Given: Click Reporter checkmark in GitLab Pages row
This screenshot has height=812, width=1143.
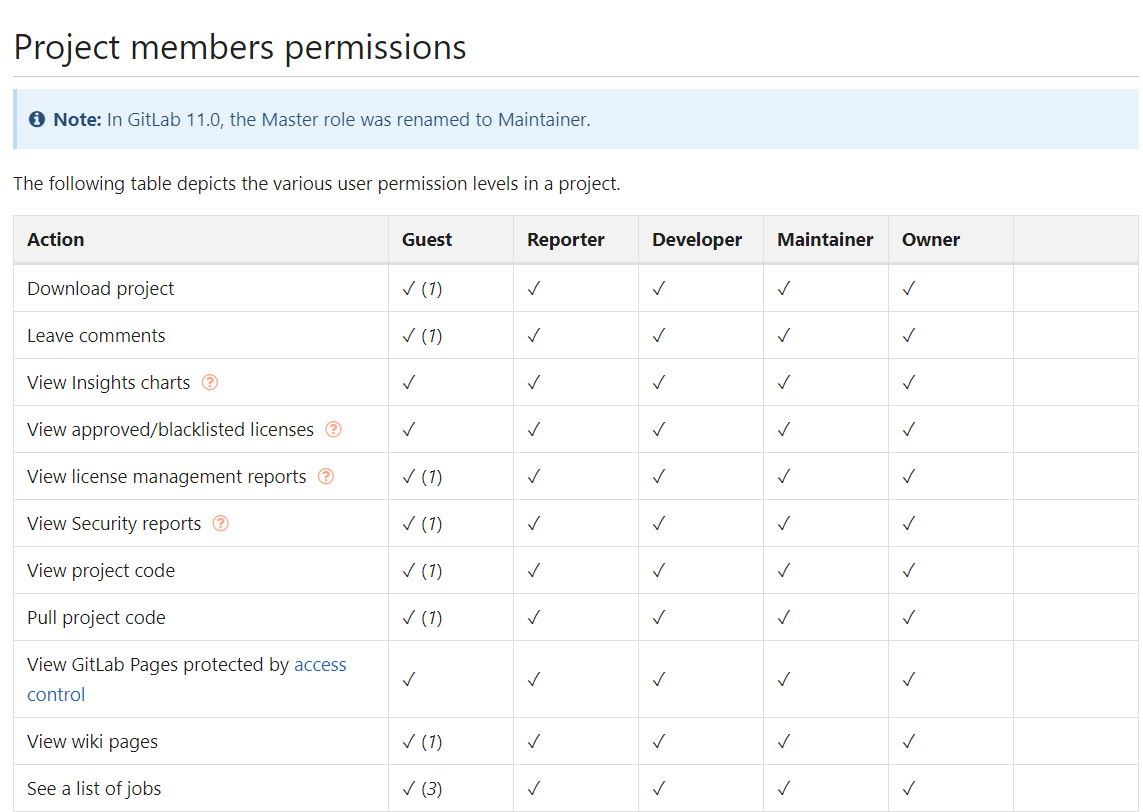Looking at the screenshot, I should tap(533, 679).
